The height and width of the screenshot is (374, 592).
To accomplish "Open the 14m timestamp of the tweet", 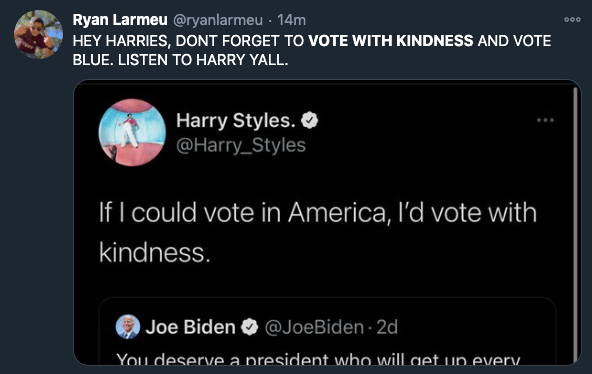I will [x=291, y=20].
